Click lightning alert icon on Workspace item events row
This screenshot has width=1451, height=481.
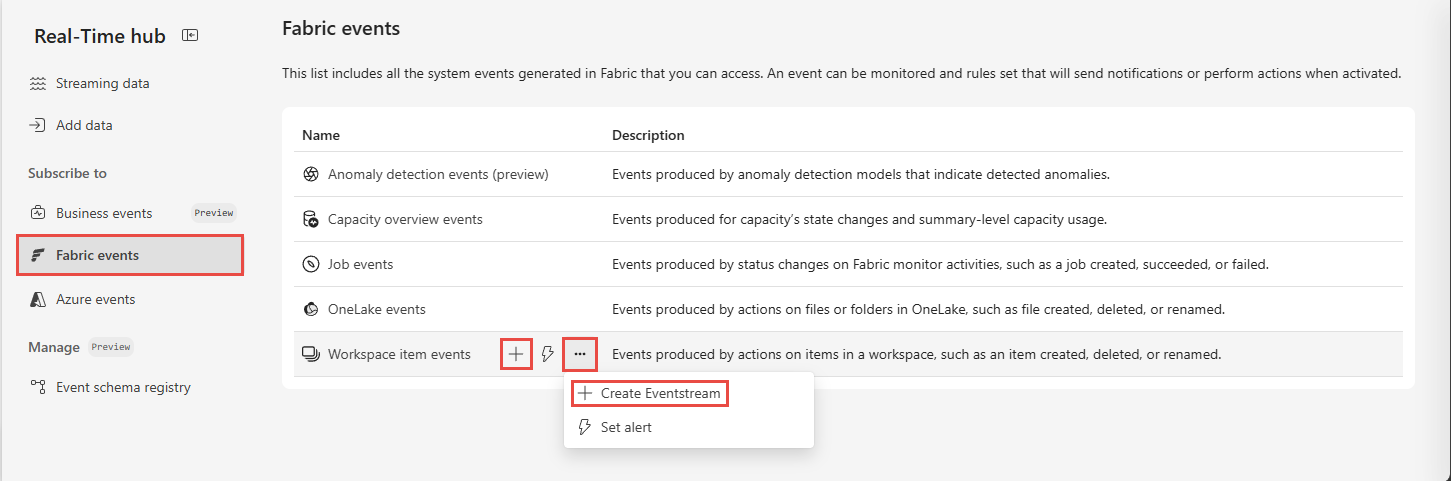[547, 354]
